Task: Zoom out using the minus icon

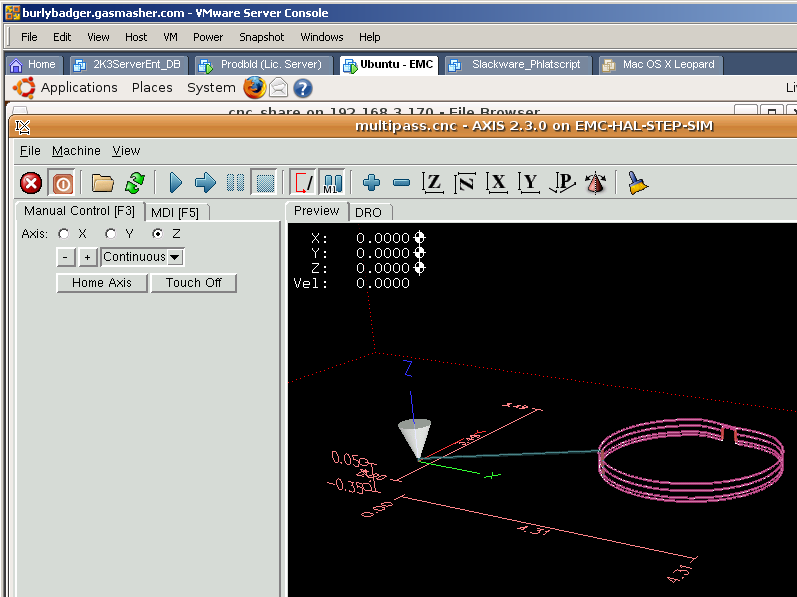Action: 401,183
